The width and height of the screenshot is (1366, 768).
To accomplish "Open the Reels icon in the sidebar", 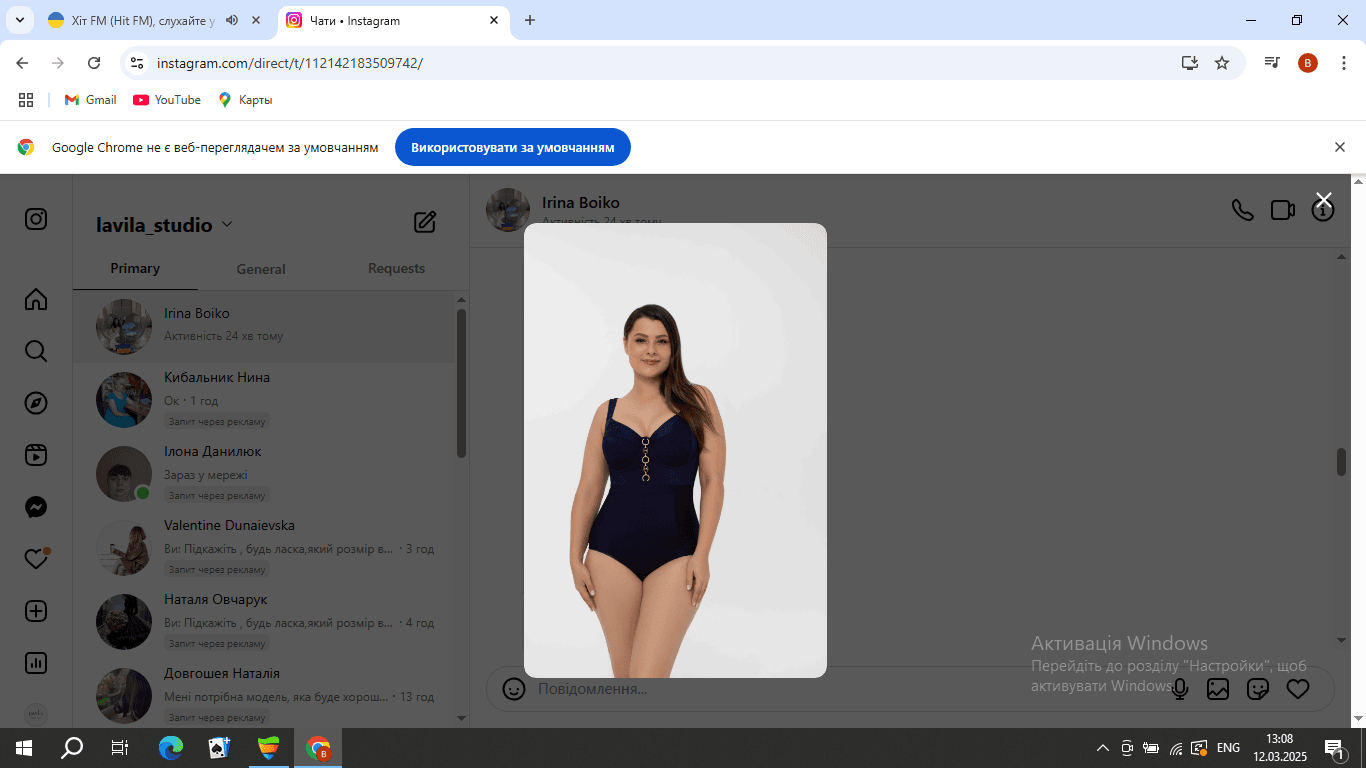I will [36, 455].
